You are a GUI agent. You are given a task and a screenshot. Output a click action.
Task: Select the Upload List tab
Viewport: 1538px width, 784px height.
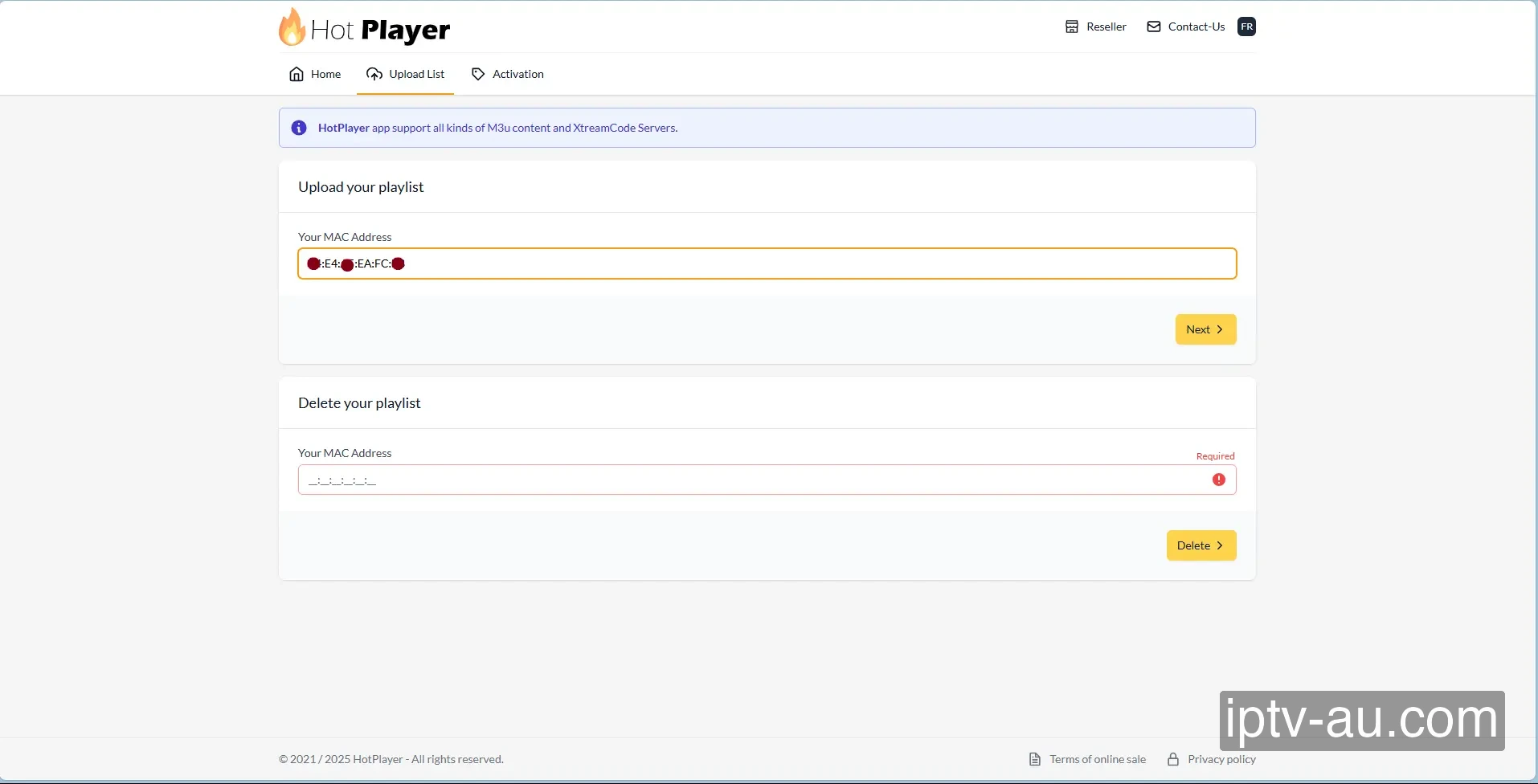tap(405, 74)
